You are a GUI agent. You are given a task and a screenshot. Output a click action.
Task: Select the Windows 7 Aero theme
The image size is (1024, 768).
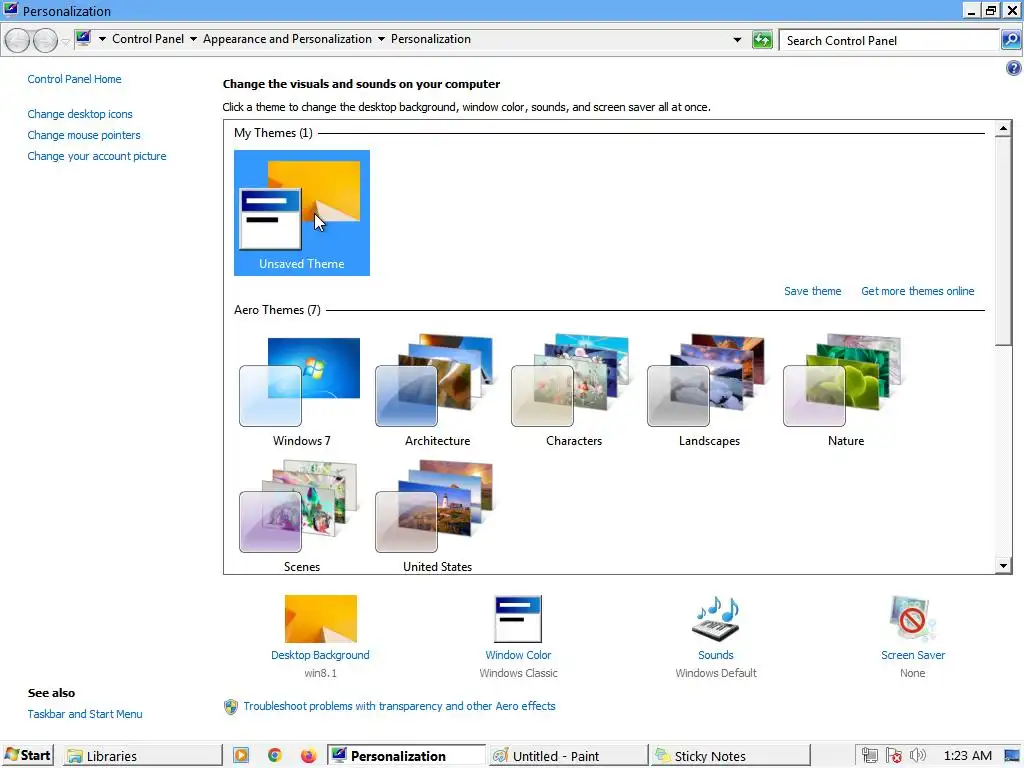tap(301, 391)
